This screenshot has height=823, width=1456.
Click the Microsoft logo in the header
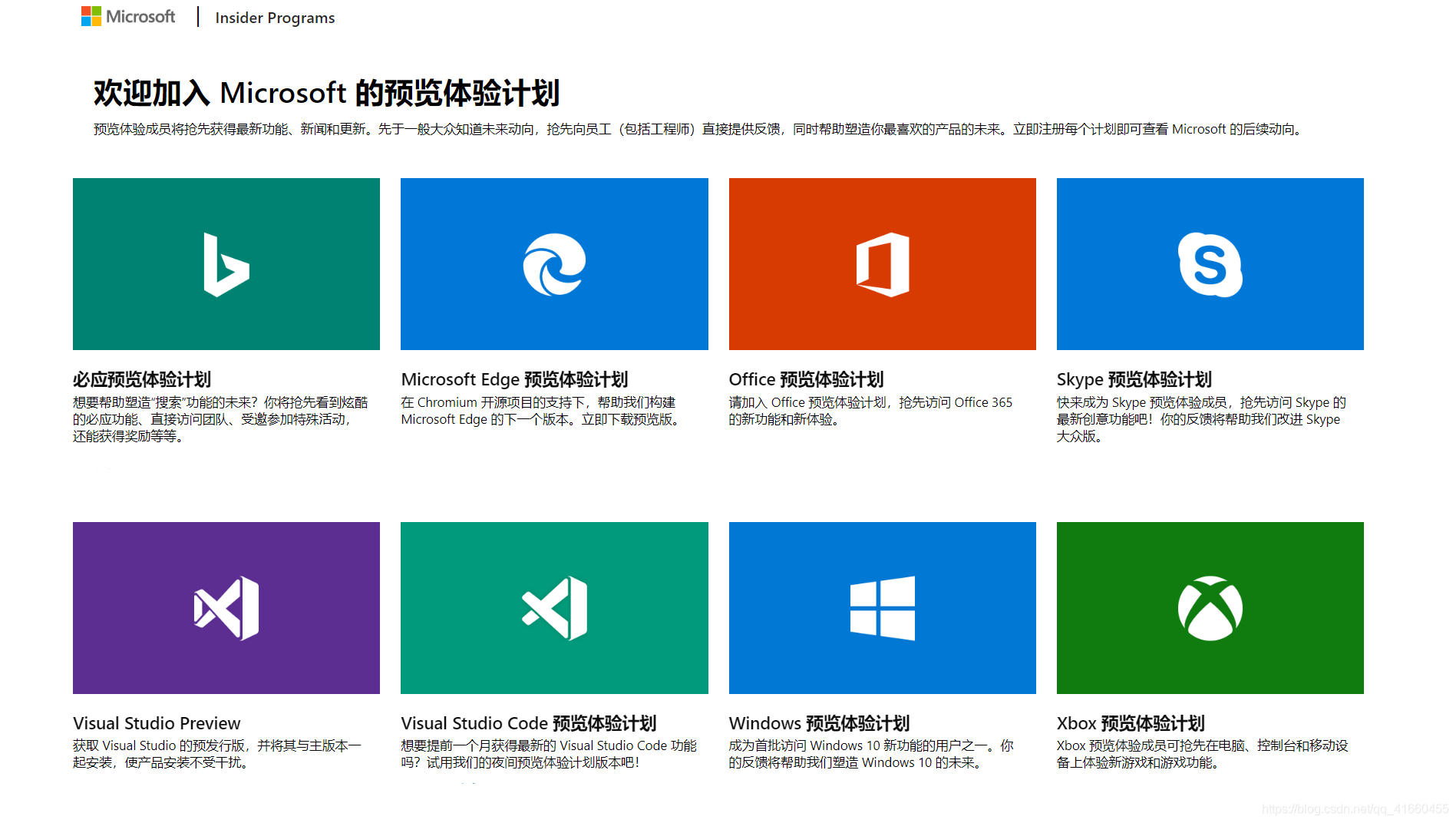click(128, 17)
